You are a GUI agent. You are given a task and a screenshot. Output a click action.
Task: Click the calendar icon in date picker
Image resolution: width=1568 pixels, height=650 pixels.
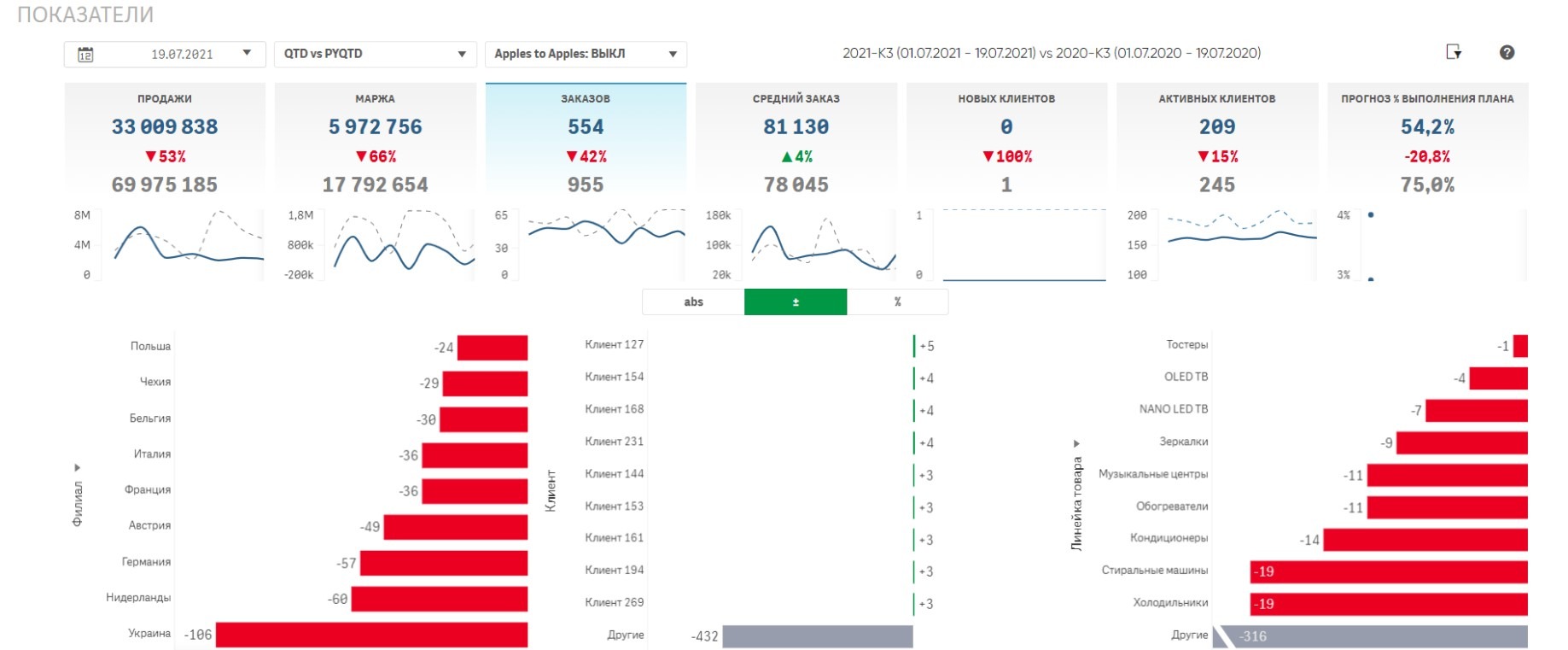point(85,55)
